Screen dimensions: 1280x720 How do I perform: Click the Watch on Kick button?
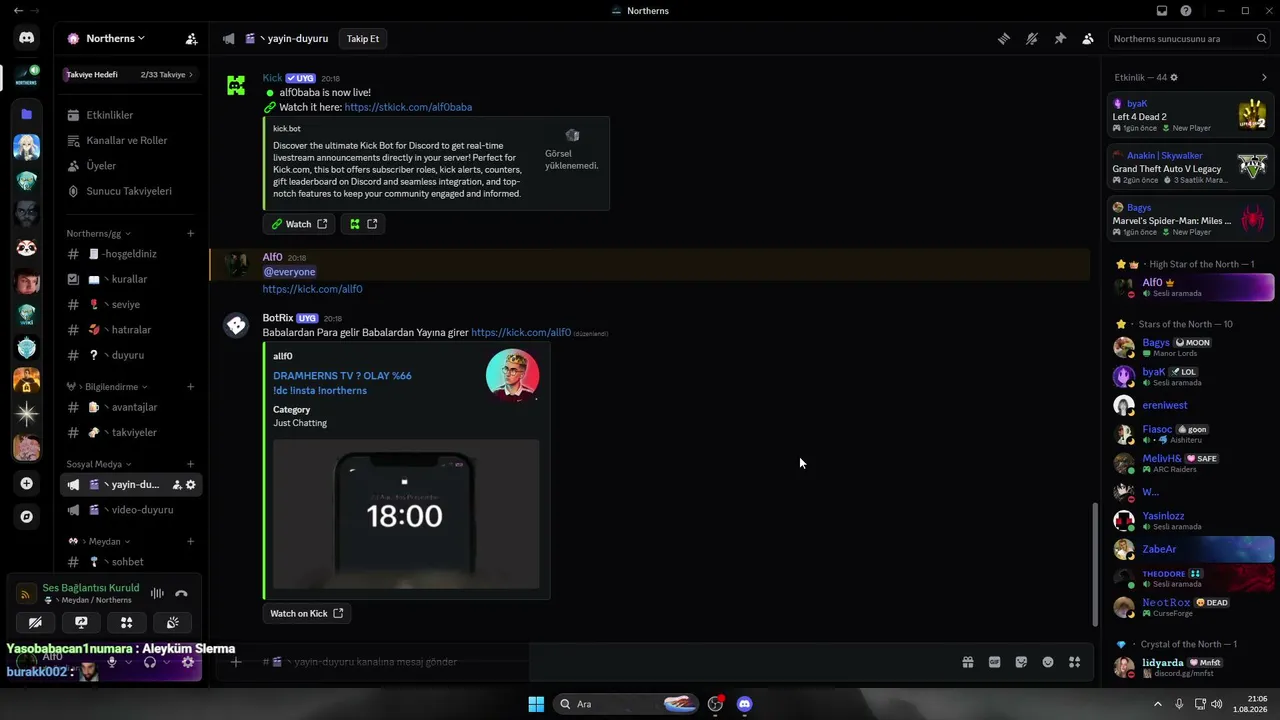click(307, 613)
